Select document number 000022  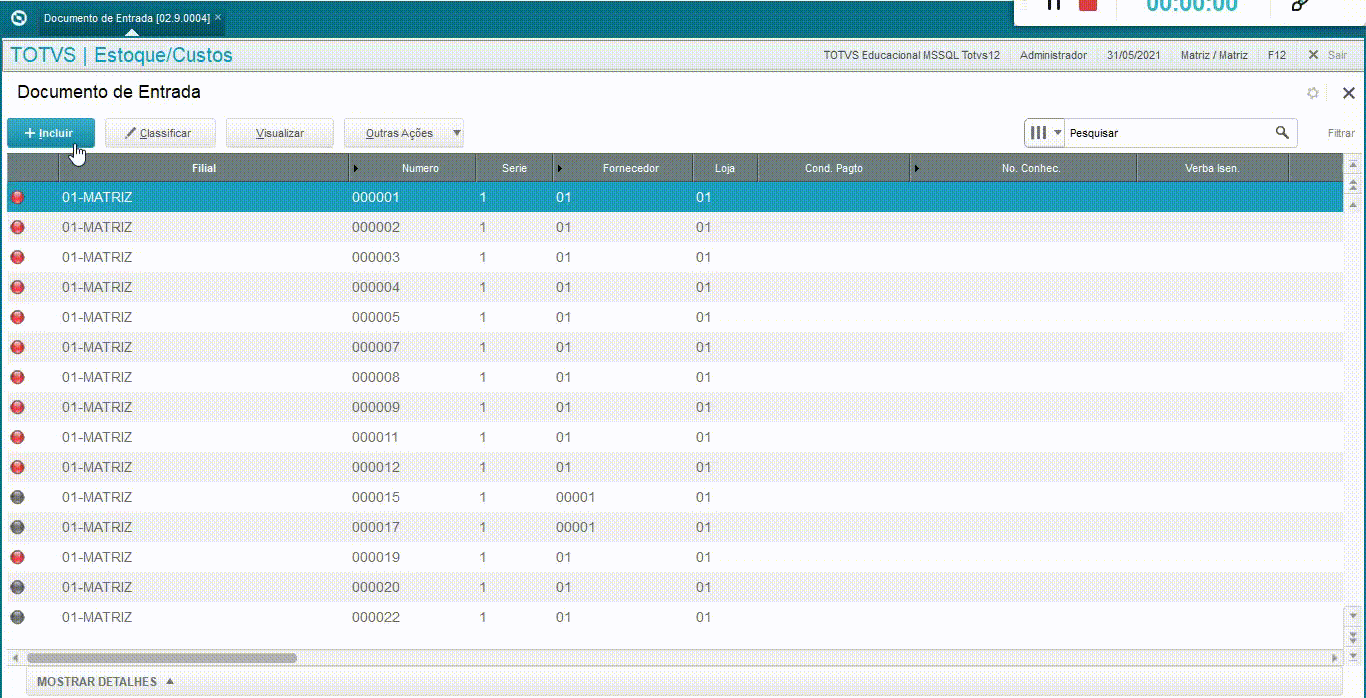coord(376,617)
